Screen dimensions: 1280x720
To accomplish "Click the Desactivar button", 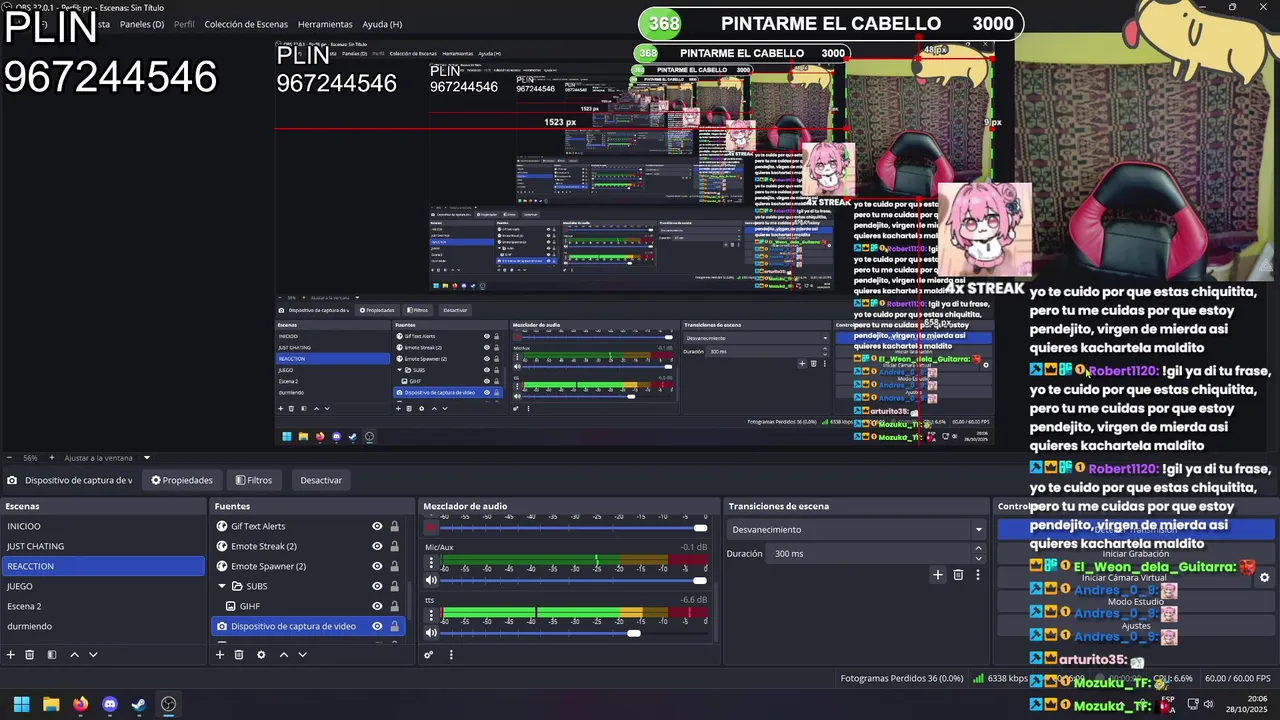I will click(321, 480).
